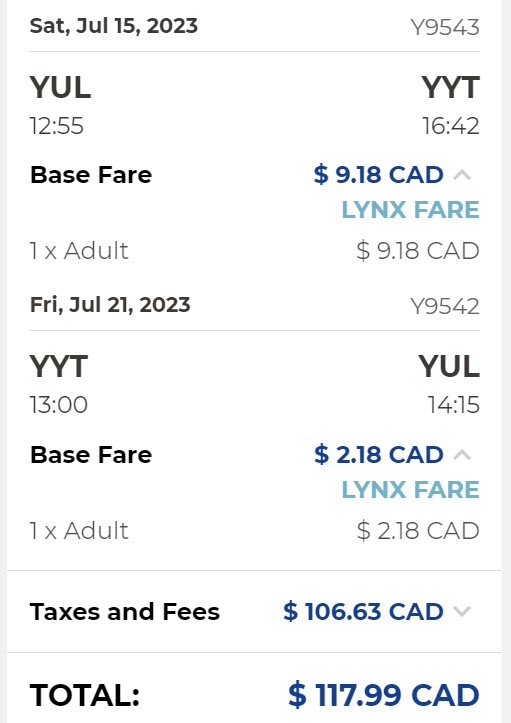Click the second Base Fare label
The height and width of the screenshot is (723, 511).
click(x=91, y=455)
